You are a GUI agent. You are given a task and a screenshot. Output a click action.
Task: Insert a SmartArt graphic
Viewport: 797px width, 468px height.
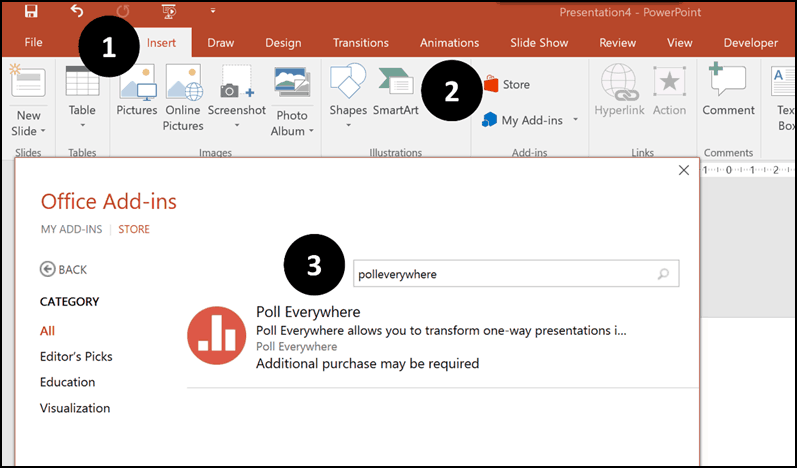396,91
